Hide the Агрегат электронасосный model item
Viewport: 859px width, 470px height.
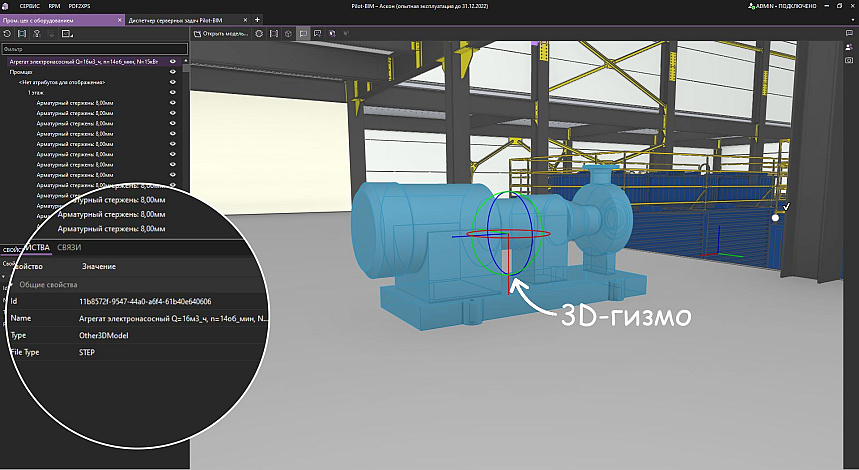[173, 61]
